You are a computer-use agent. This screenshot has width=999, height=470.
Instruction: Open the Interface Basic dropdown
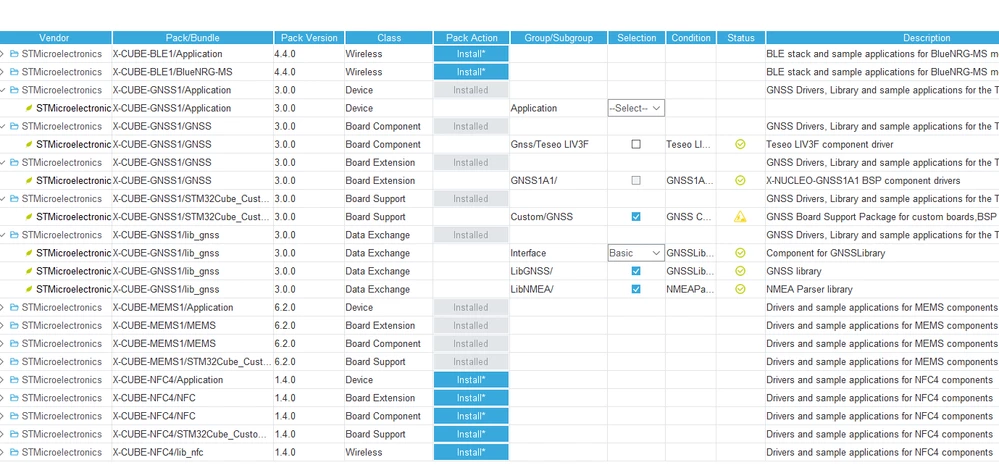636,253
